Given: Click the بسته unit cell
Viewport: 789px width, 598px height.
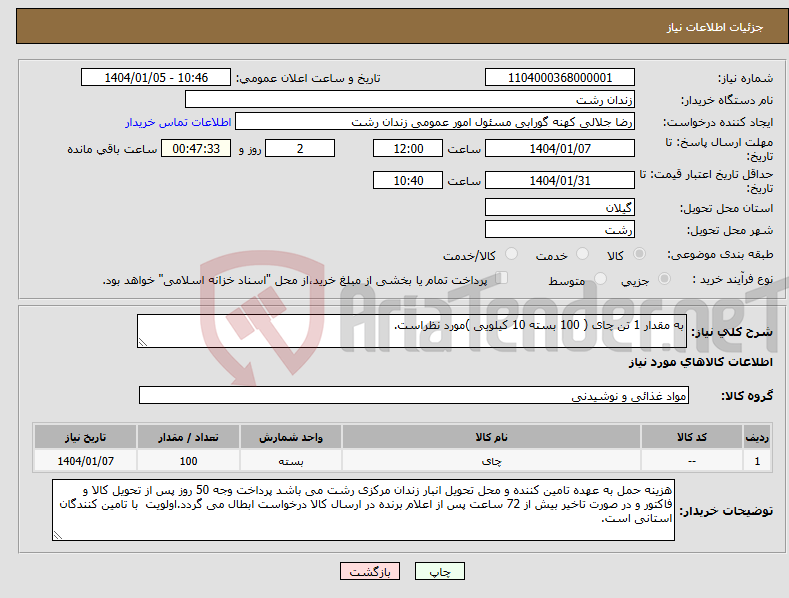Looking at the screenshot, I should (291, 461).
